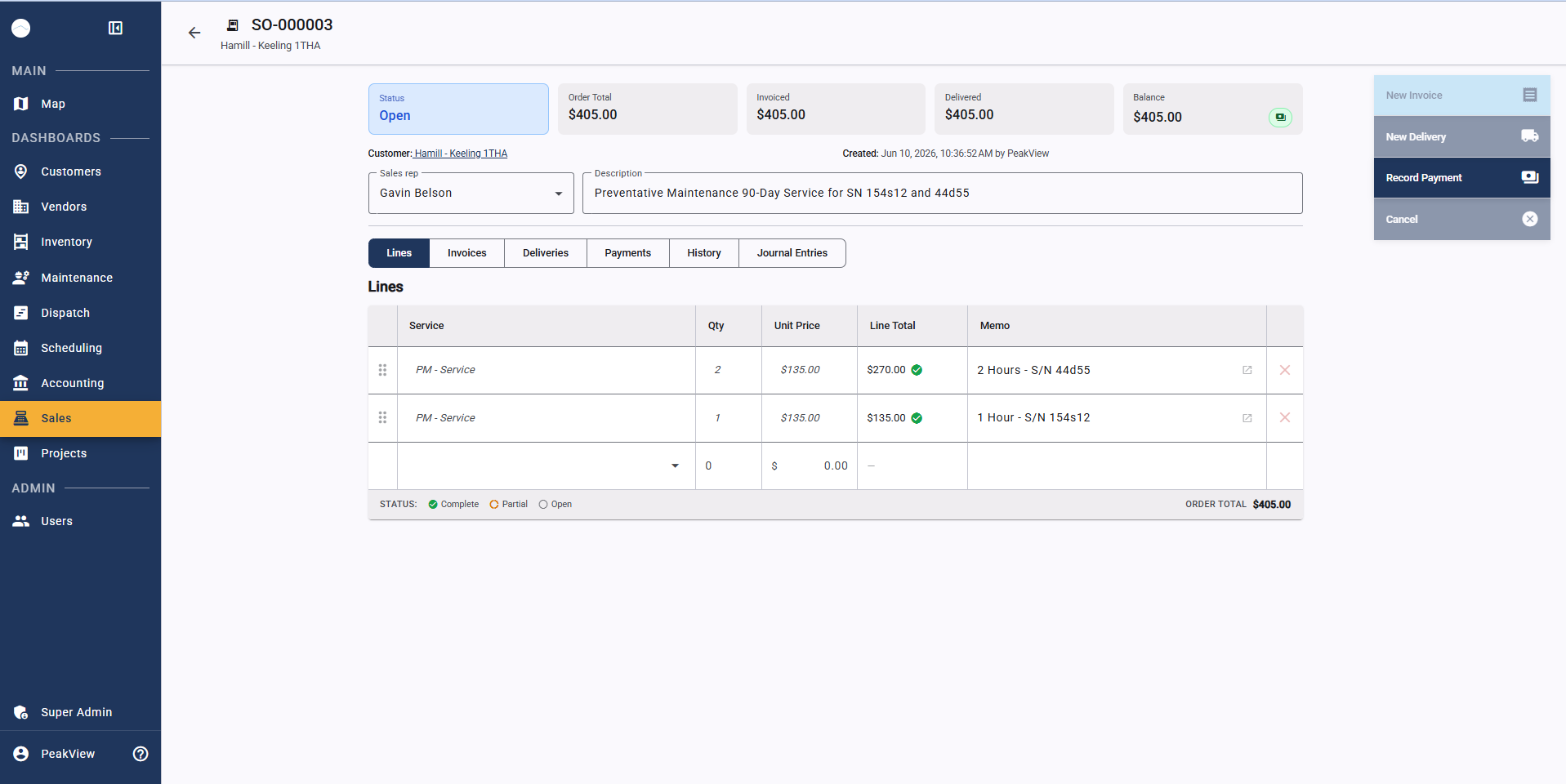The image size is (1566, 784).
Task: Click the memo '2 Hours - S/N 44d55'
Action: point(1034,370)
